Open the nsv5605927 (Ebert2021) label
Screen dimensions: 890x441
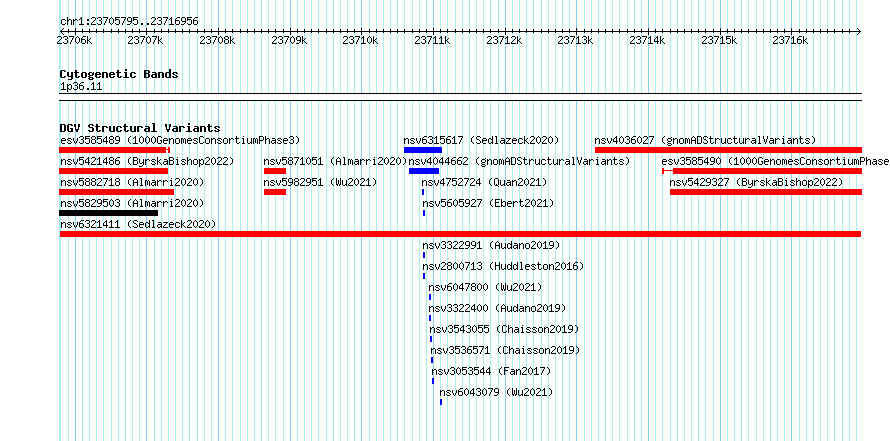pos(488,203)
